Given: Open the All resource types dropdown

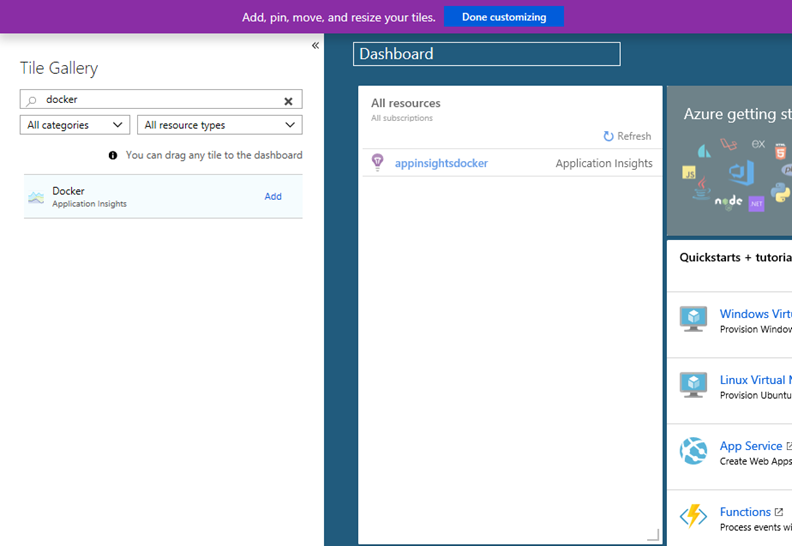Looking at the screenshot, I should pos(220,125).
